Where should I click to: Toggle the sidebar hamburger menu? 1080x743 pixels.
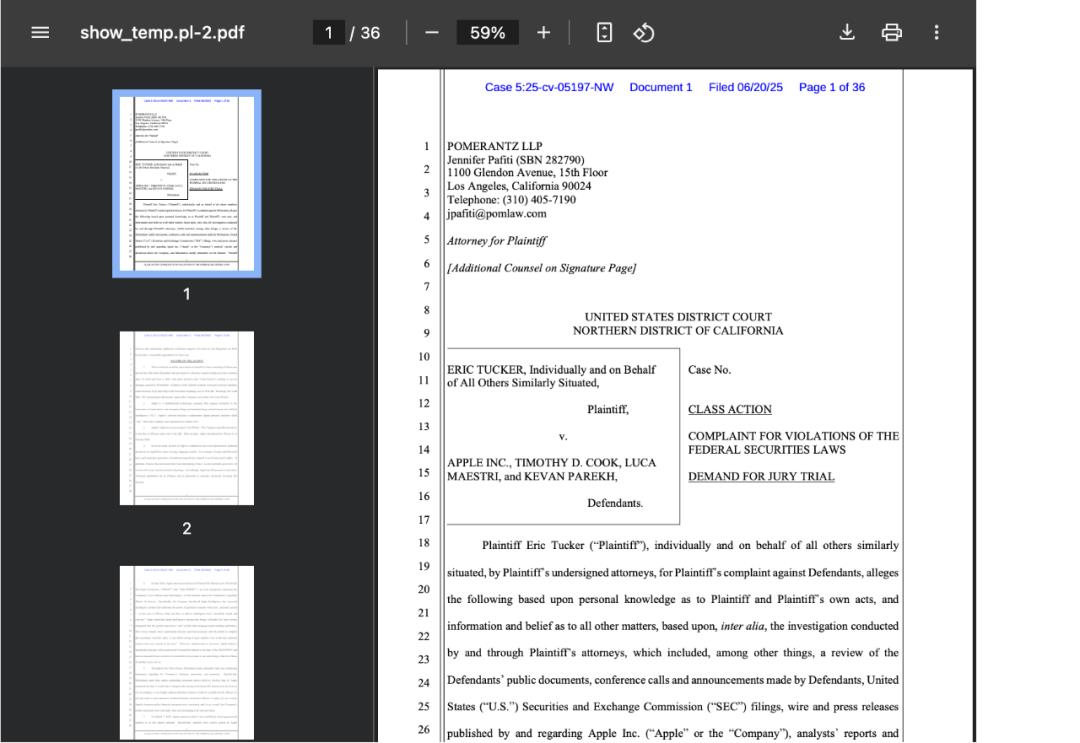click(x=40, y=32)
